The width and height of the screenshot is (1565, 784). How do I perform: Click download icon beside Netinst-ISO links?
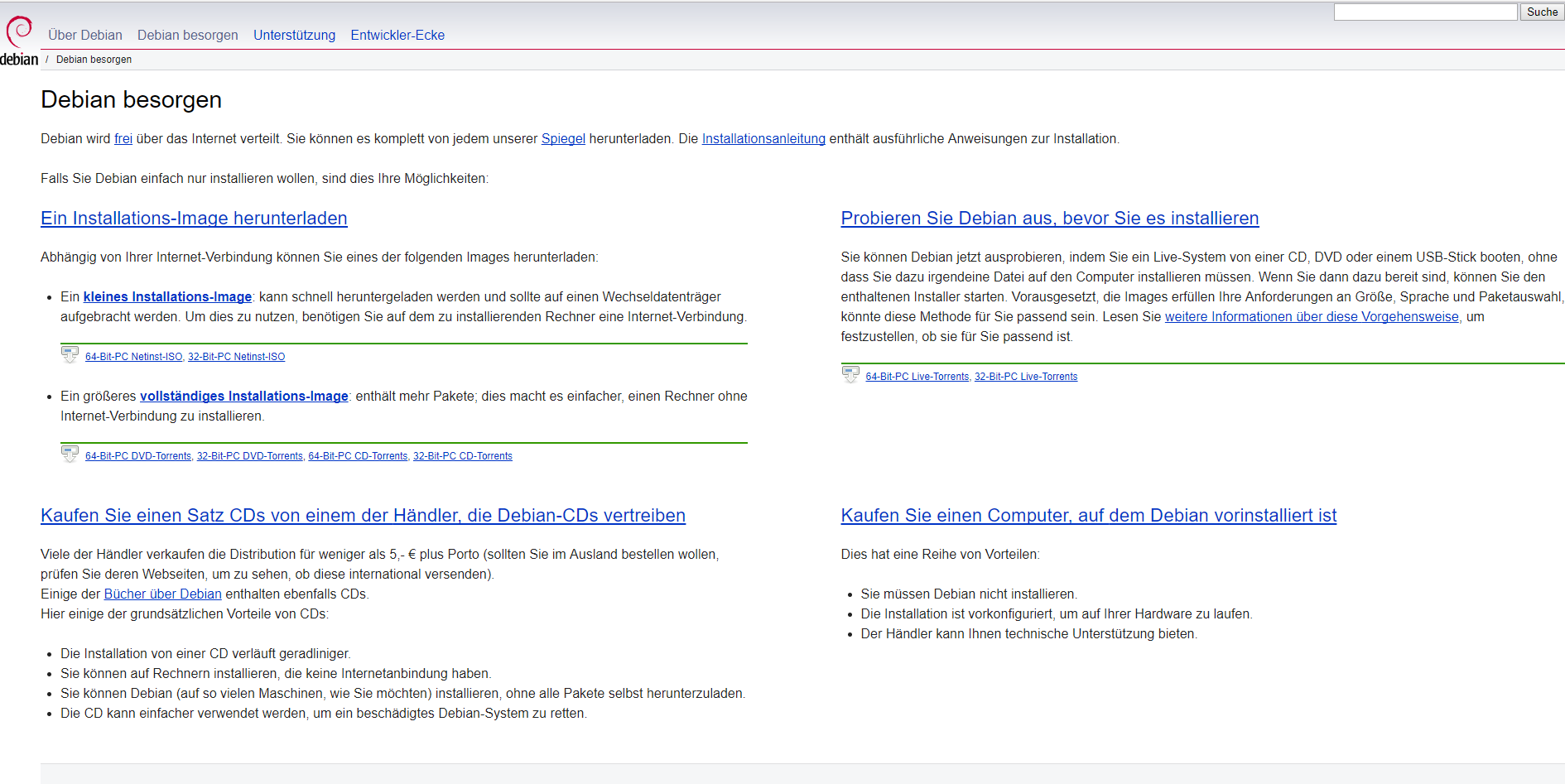tap(70, 355)
